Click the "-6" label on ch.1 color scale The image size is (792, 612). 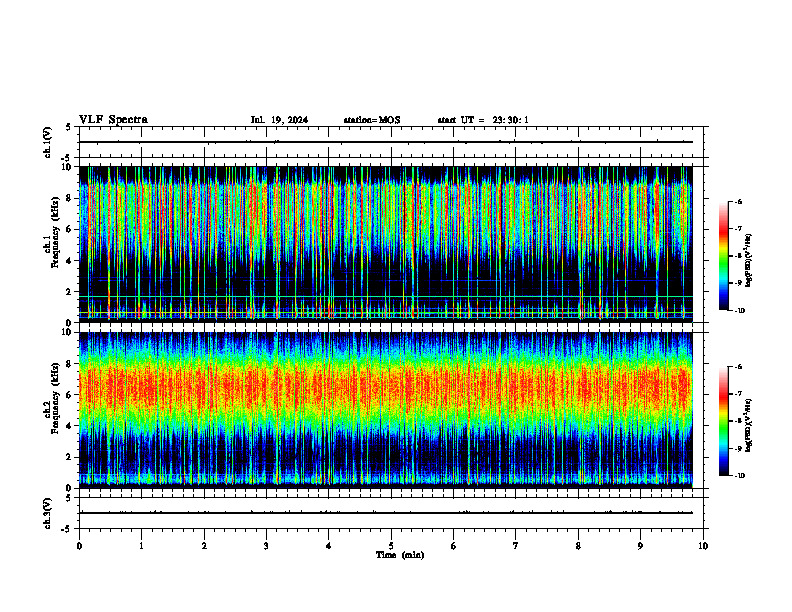click(x=738, y=202)
